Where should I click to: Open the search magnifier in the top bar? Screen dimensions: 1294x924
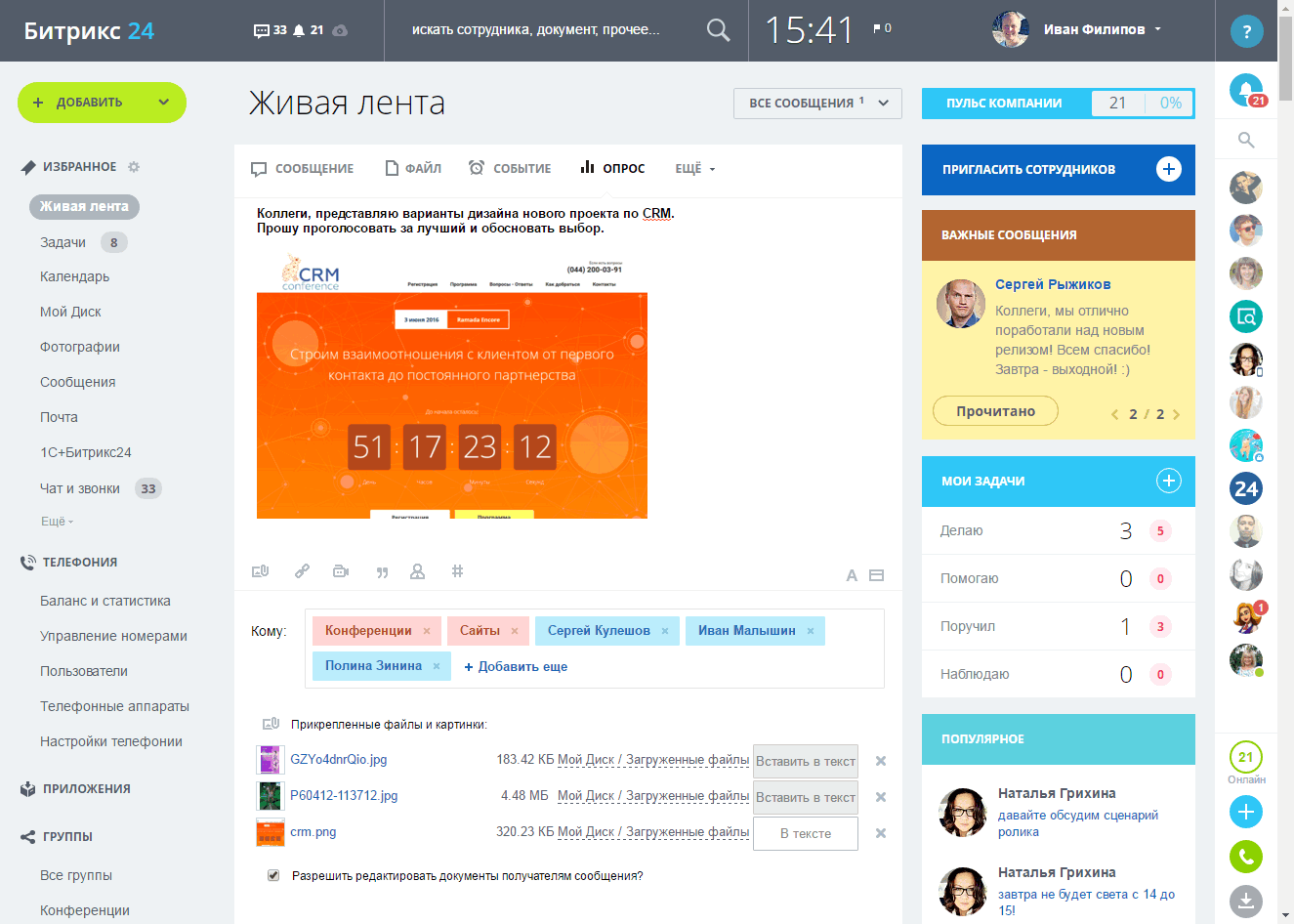[718, 30]
